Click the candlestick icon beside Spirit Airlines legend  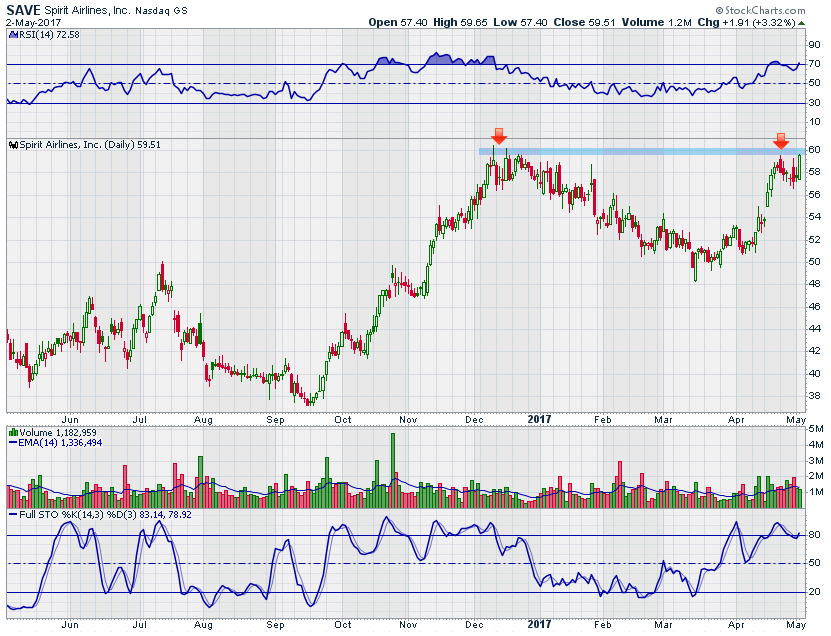11,145
